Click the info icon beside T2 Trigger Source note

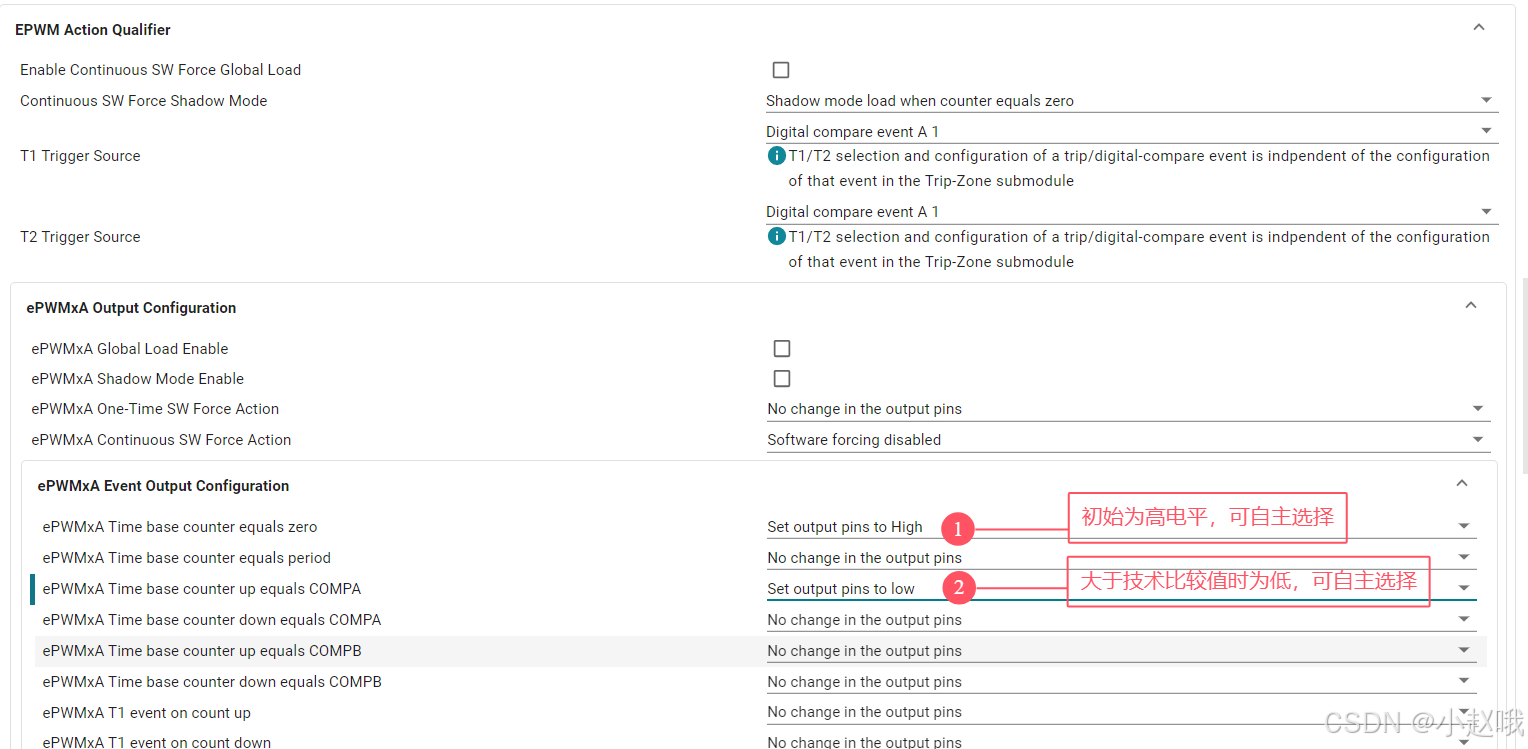click(776, 237)
